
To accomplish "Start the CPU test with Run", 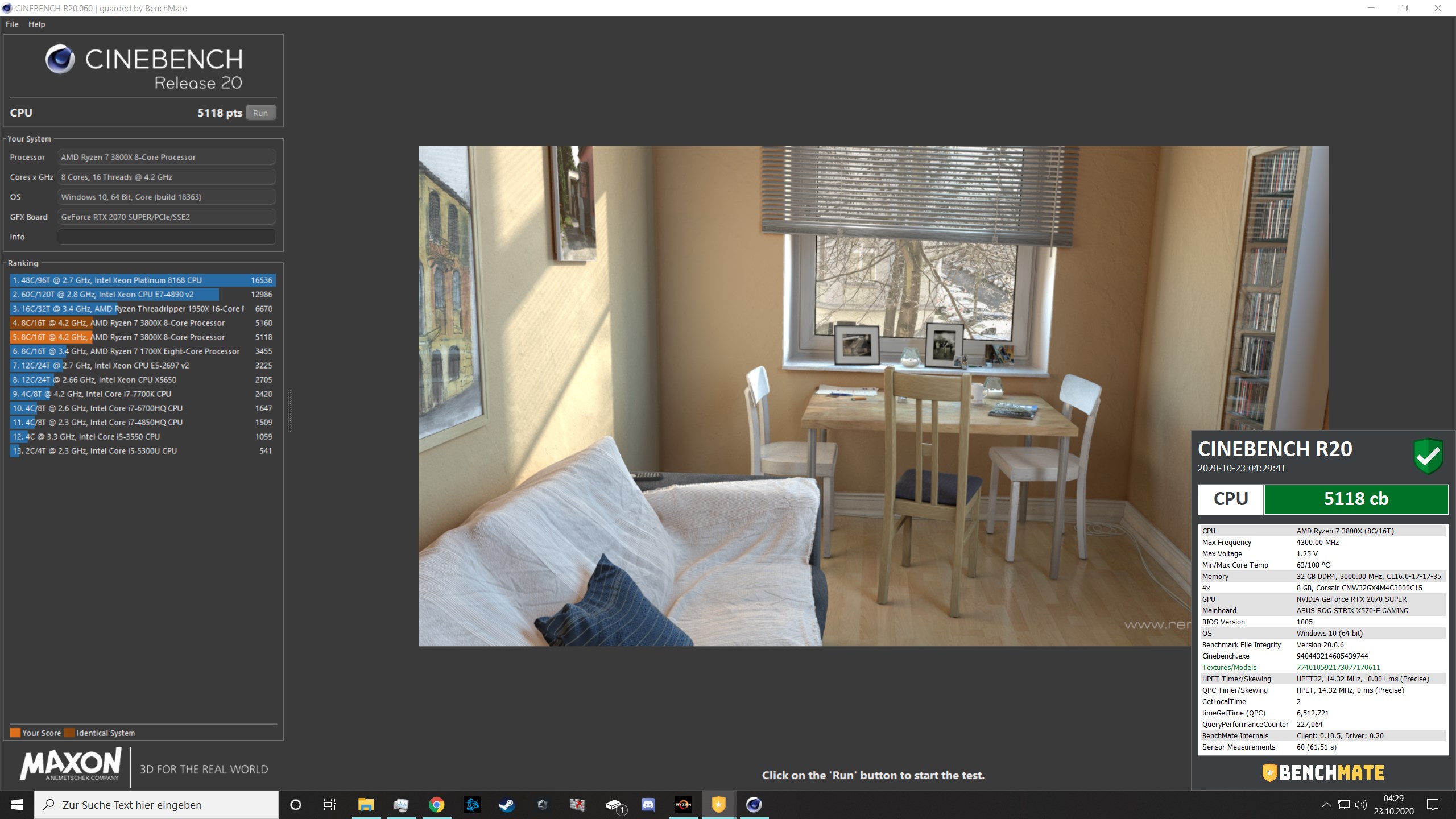I will click(x=260, y=113).
